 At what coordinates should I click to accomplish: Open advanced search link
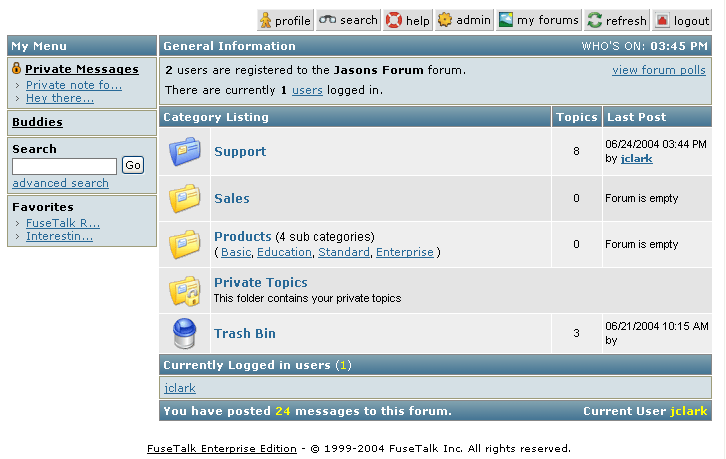[61, 183]
